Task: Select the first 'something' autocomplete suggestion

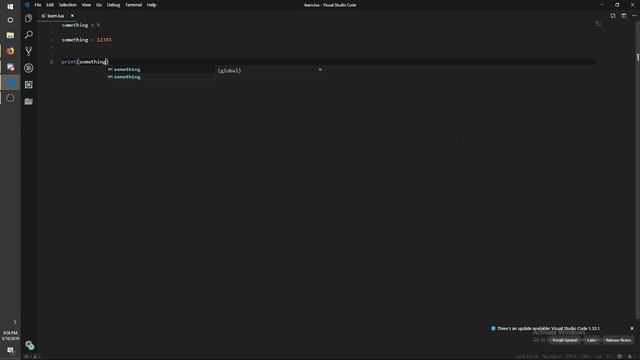Action: tap(160, 69)
